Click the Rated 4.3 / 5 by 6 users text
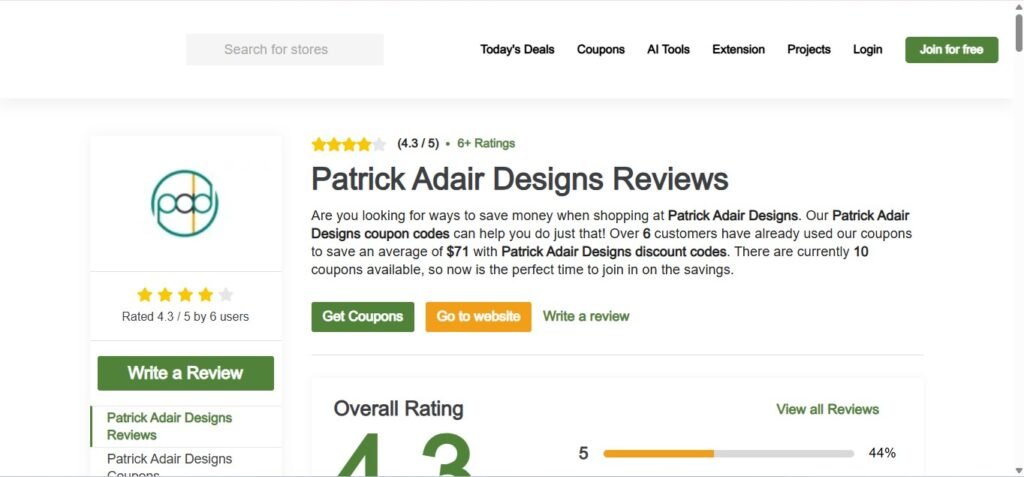The image size is (1024, 477). [185, 317]
